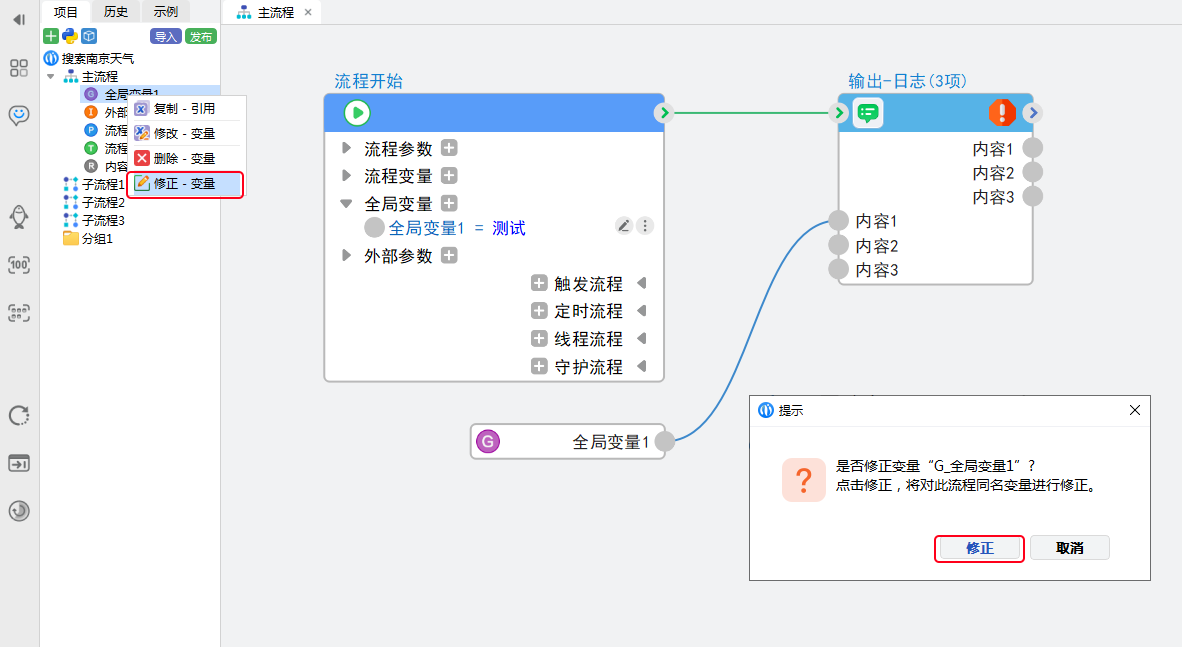This screenshot has height=647, width=1182.
Task: Click the Python icon in project toolbar
Action: 70,36
